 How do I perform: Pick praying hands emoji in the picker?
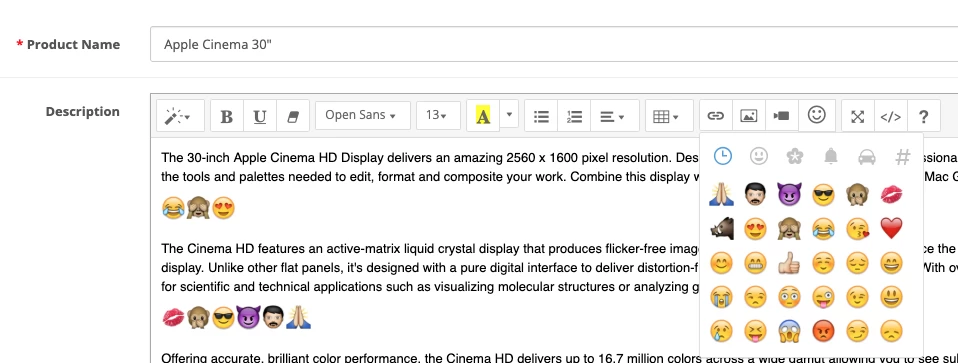pos(722,194)
